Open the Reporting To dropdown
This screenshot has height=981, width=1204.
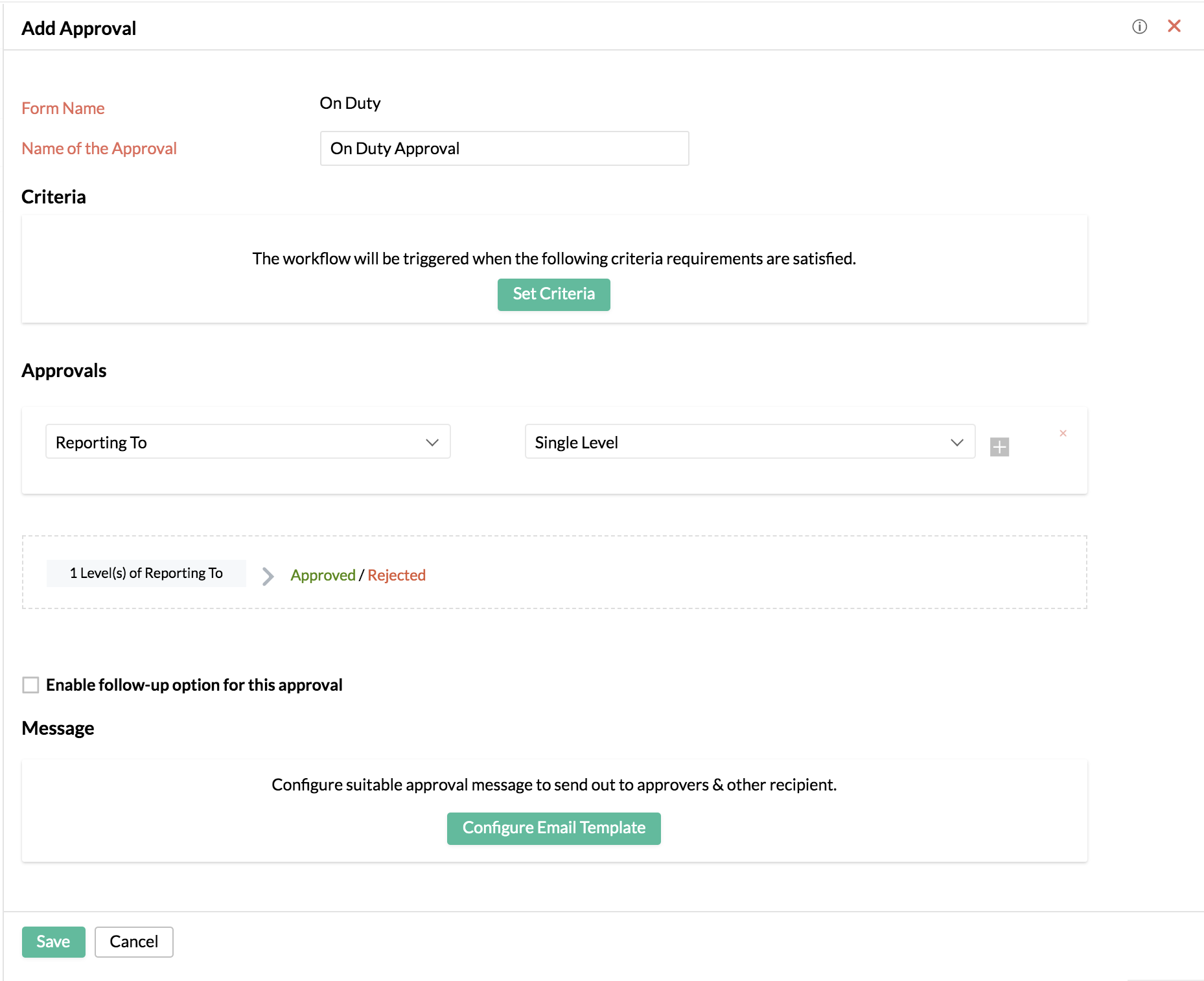pos(248,442)
